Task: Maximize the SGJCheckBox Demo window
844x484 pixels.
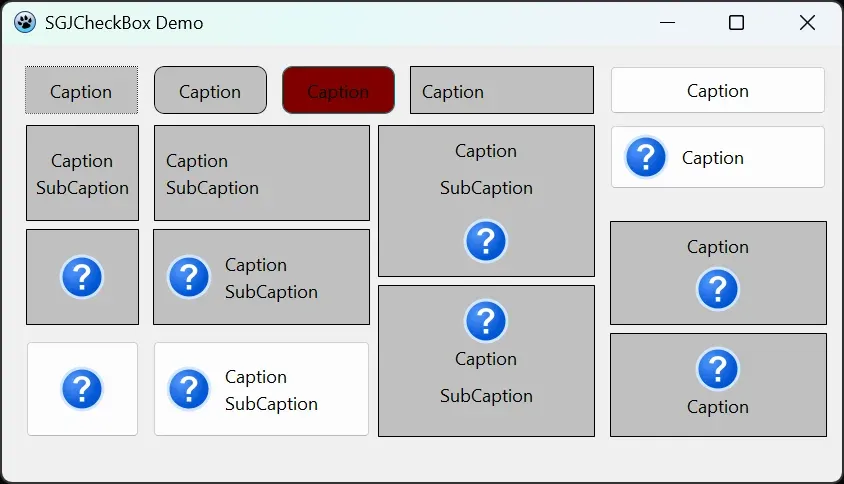Action: (x=736, y=23)
